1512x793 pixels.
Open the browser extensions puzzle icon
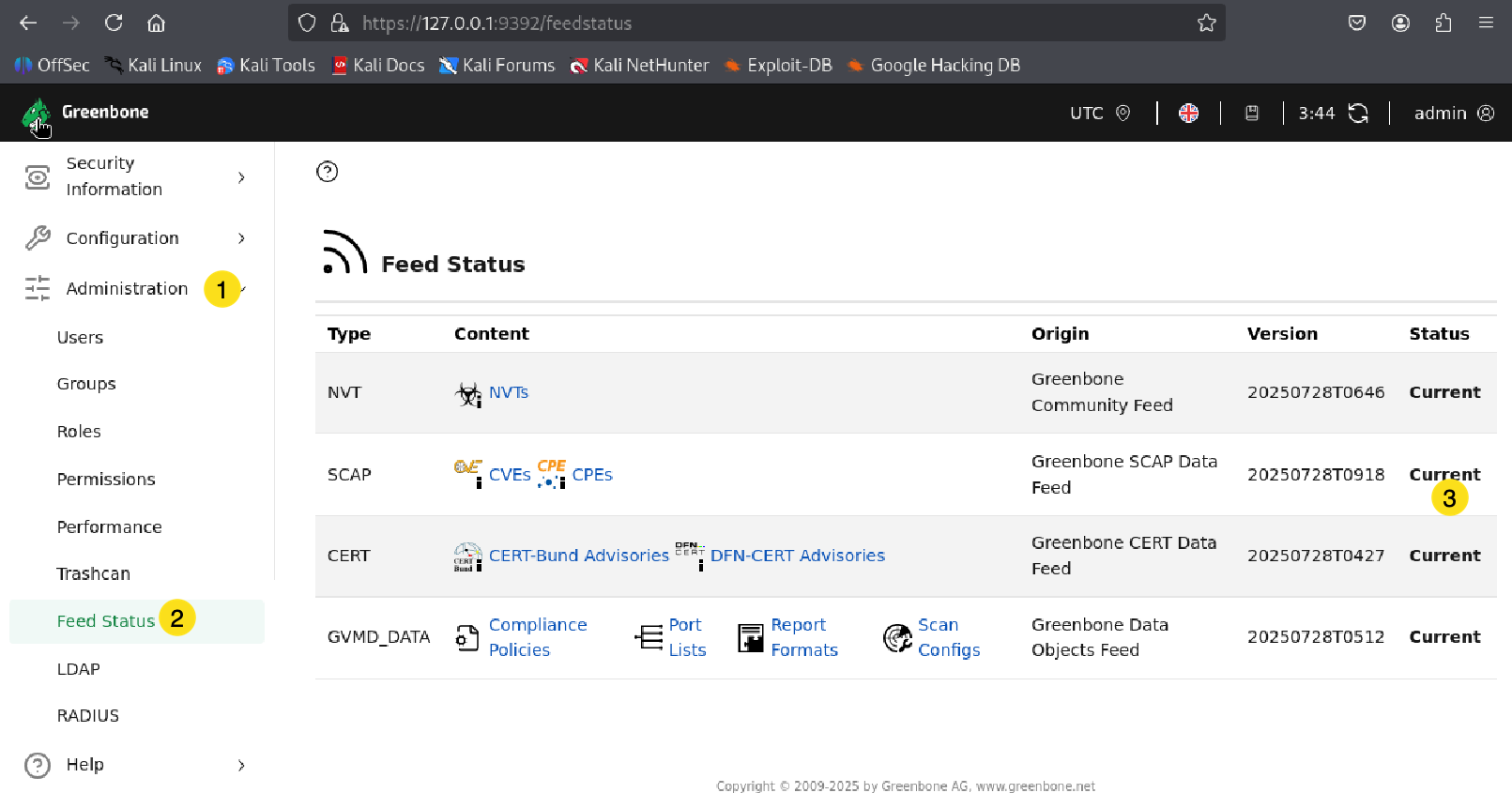(x=1443, y=23)
